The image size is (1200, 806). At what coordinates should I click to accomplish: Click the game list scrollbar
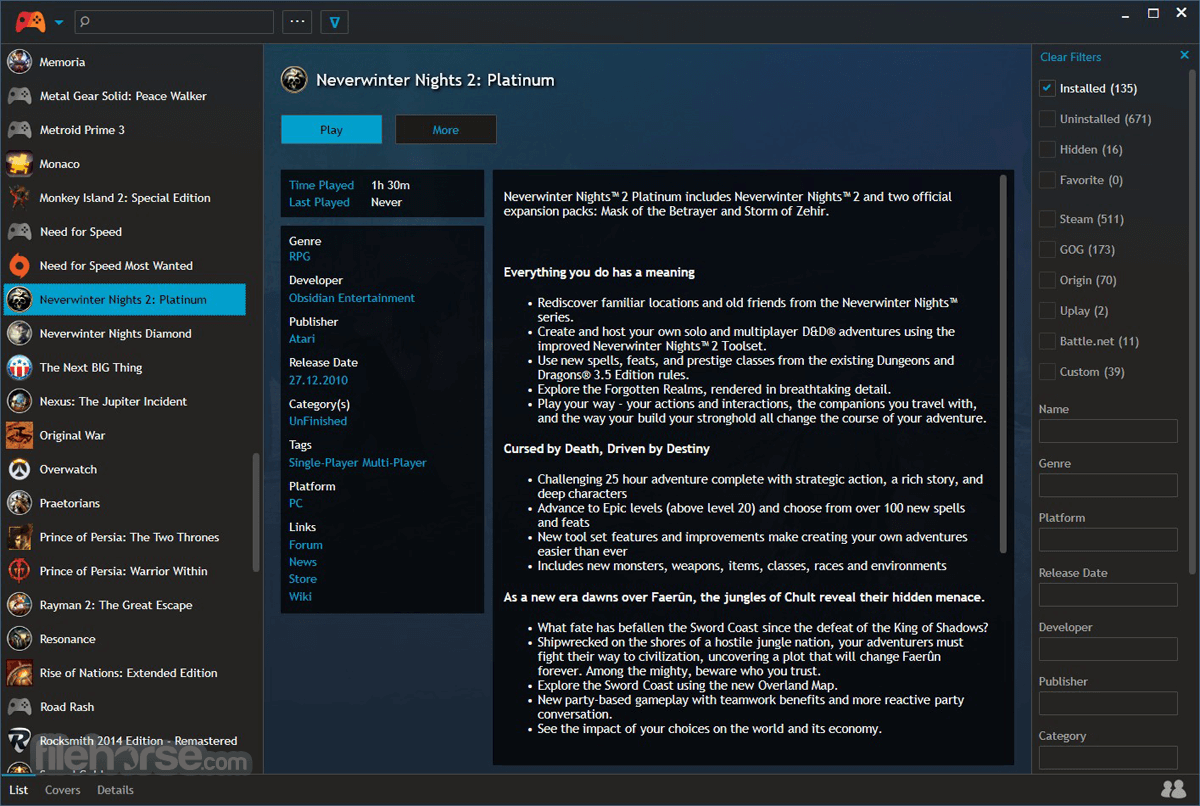point(257,513)
